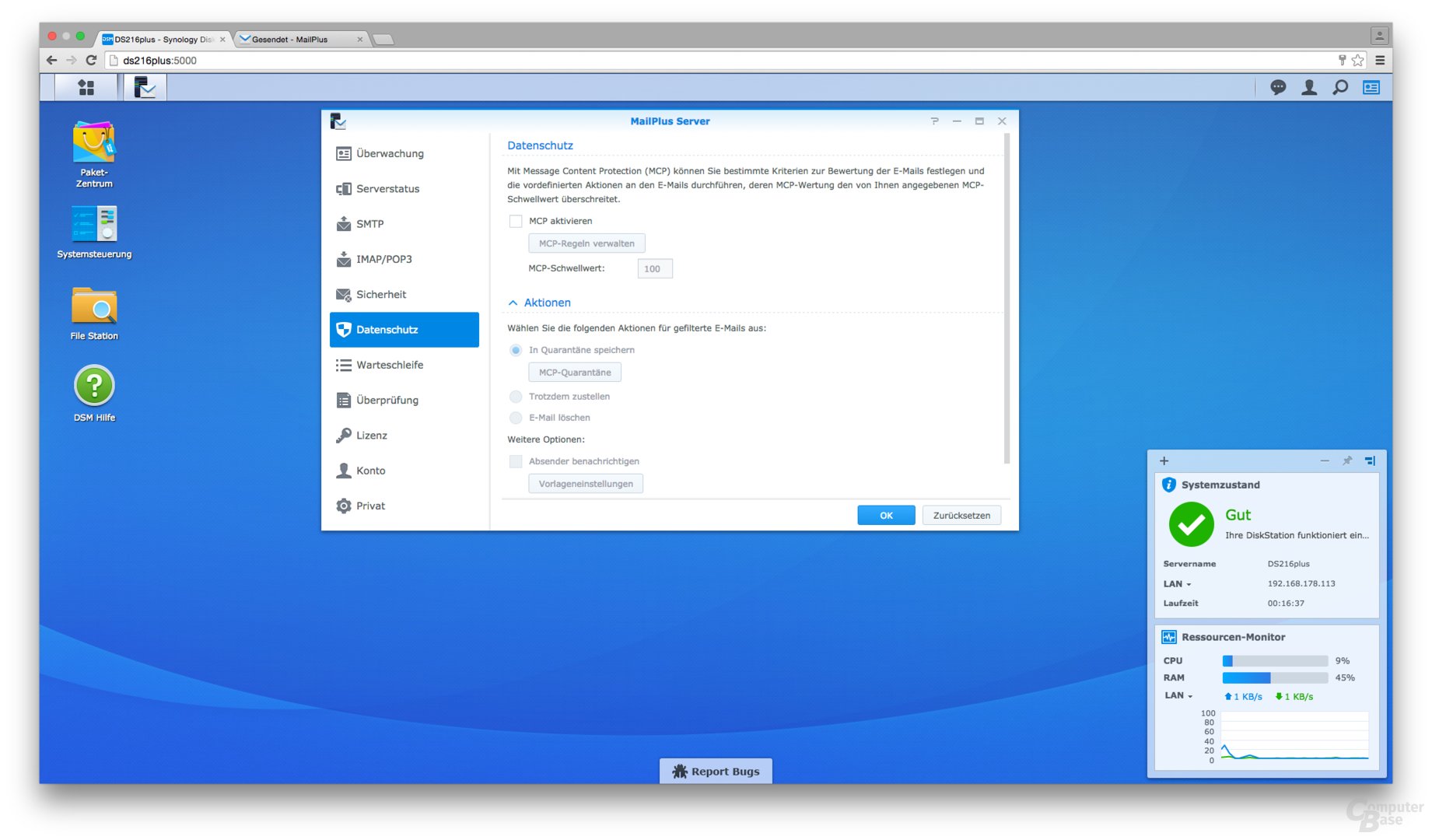Screen dimensions: 1432x840
Task: Click the OK button
Action: [886, 516]
